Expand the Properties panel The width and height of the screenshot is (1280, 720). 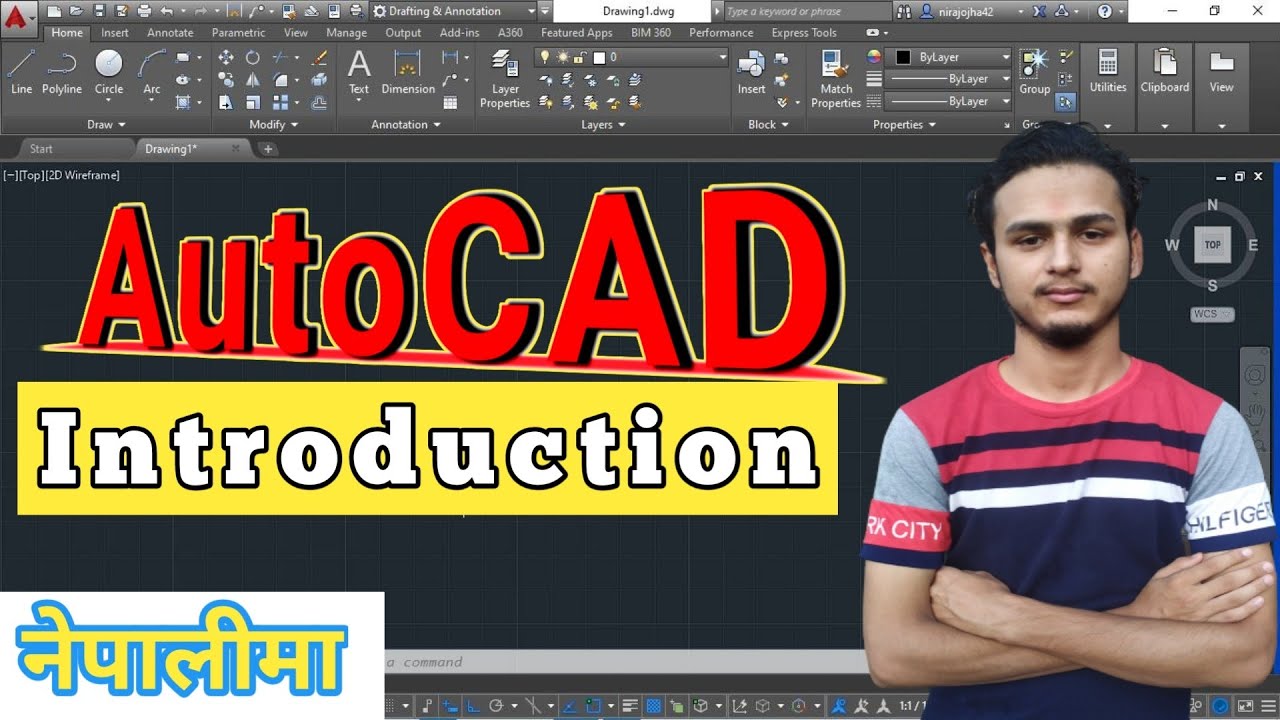point(905,125)
